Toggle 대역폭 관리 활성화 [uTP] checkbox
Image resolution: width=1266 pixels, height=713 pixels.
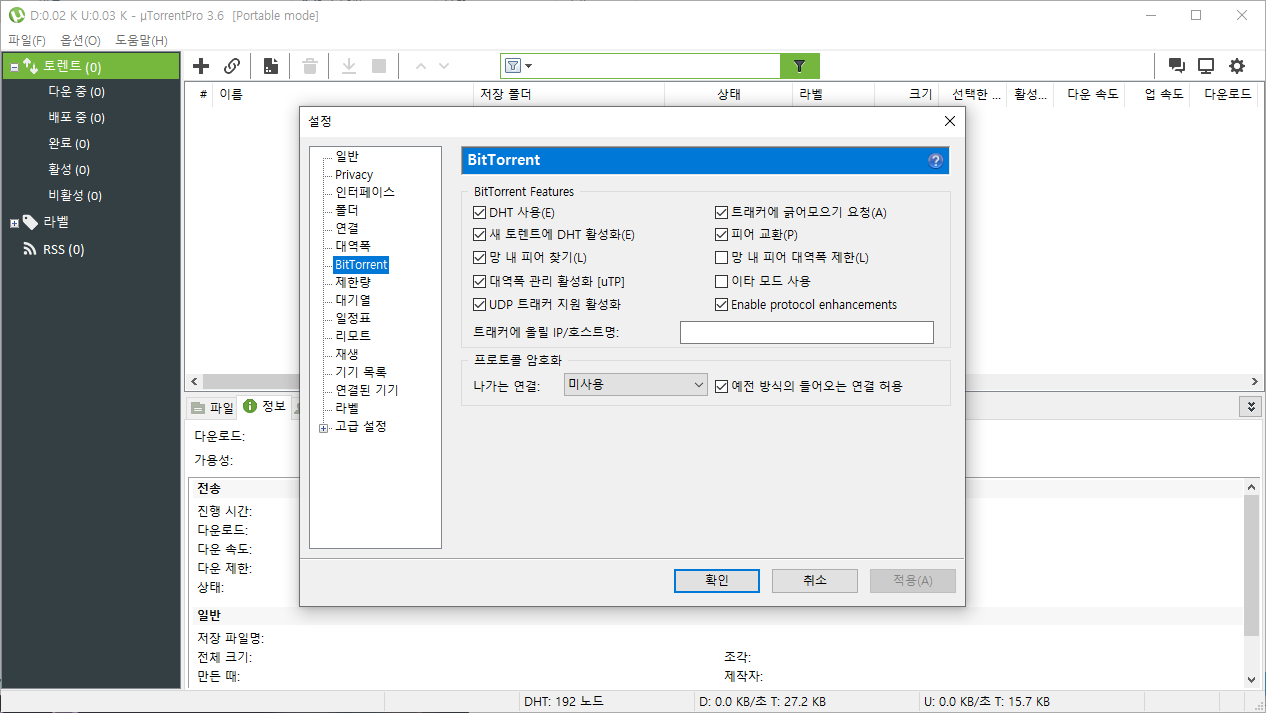click(479, 281)
